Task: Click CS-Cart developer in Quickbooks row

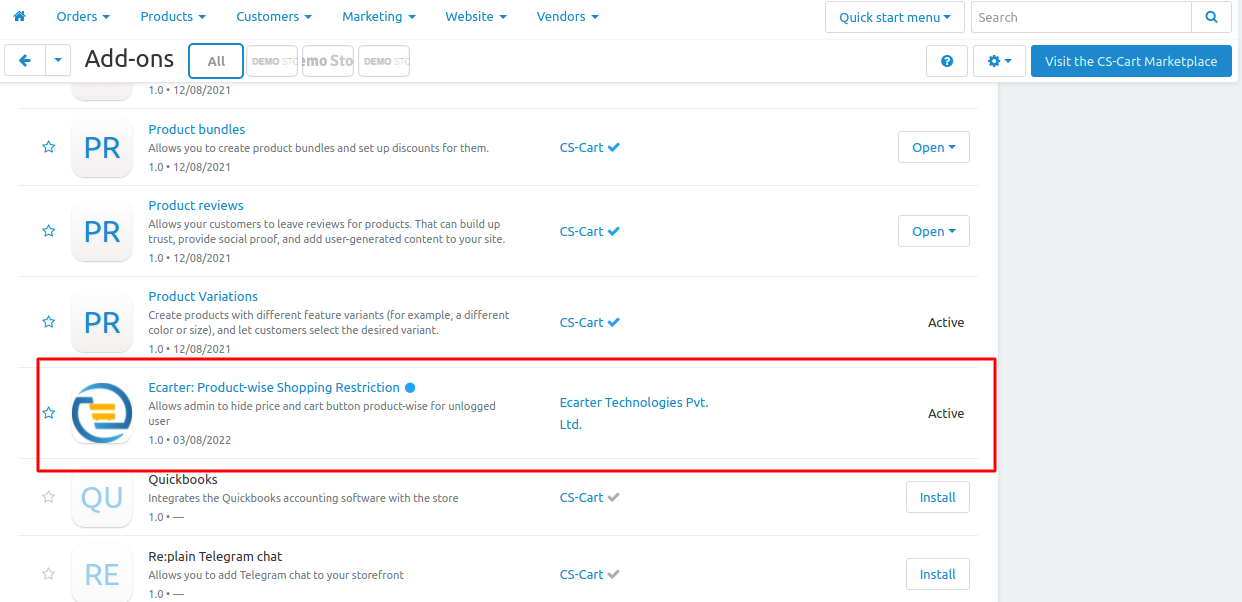Action: pos(582,497)
